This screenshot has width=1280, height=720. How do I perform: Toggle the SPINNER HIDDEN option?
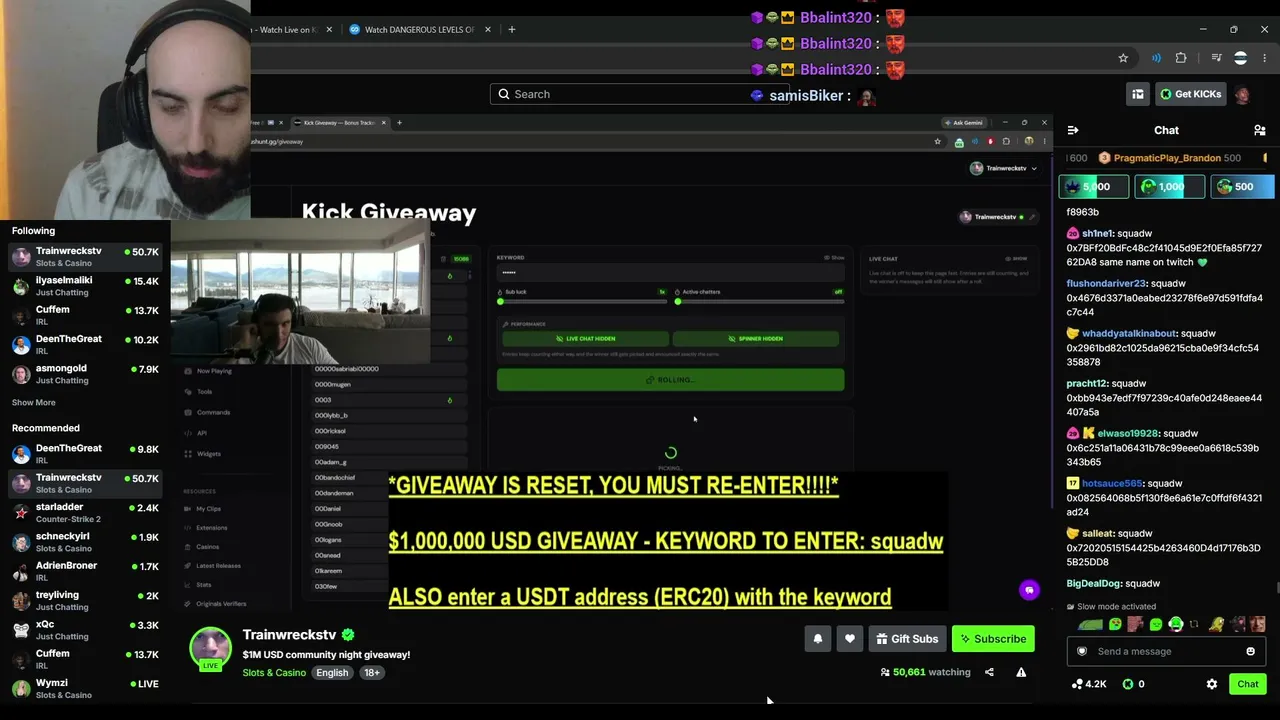click(x=755, y=339)
